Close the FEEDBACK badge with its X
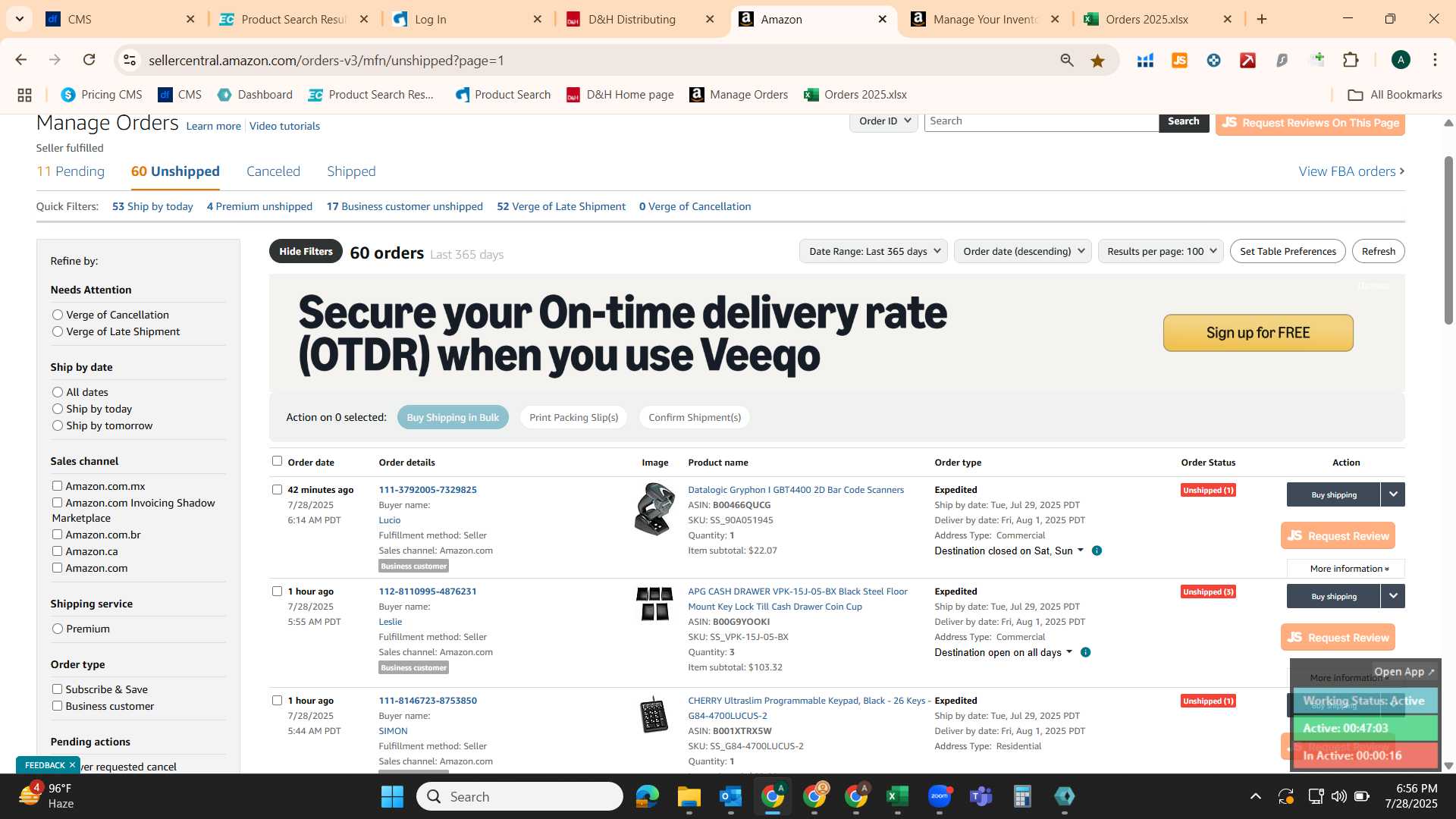Screen dimensions: 1456x819 [x=72, y=765]
